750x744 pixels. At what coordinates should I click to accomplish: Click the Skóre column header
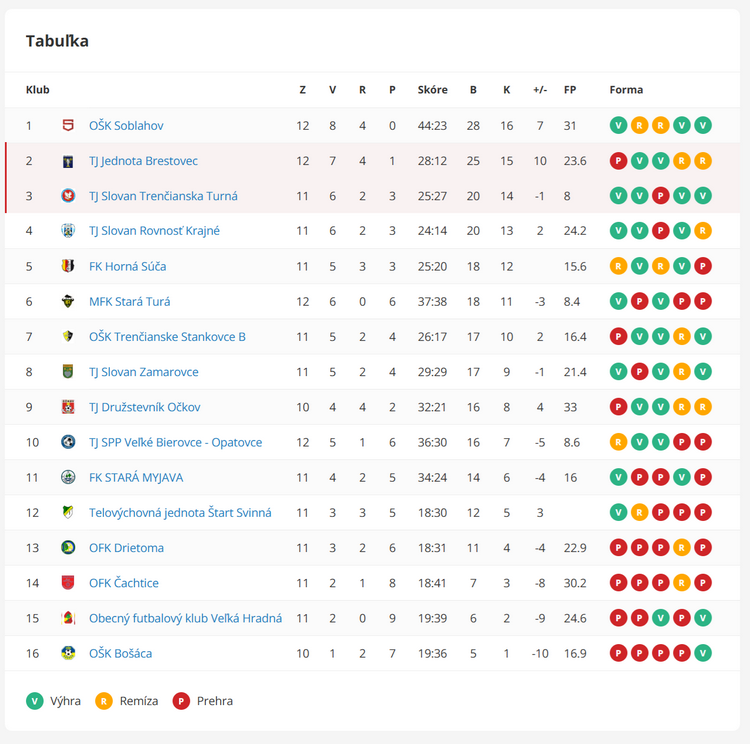point(433,90)
